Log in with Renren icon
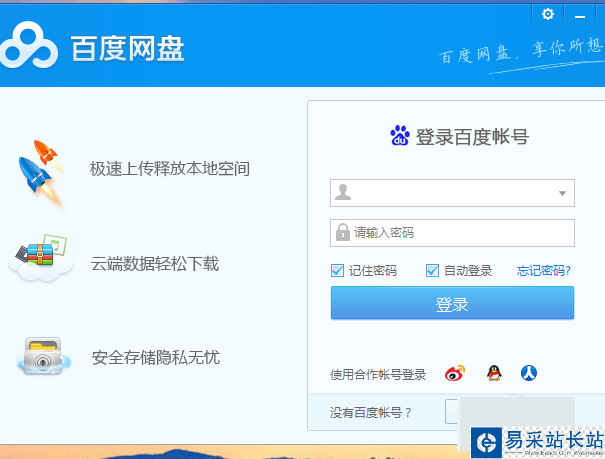The height and width of the screenshot is (459, 605). pos(529,373)
